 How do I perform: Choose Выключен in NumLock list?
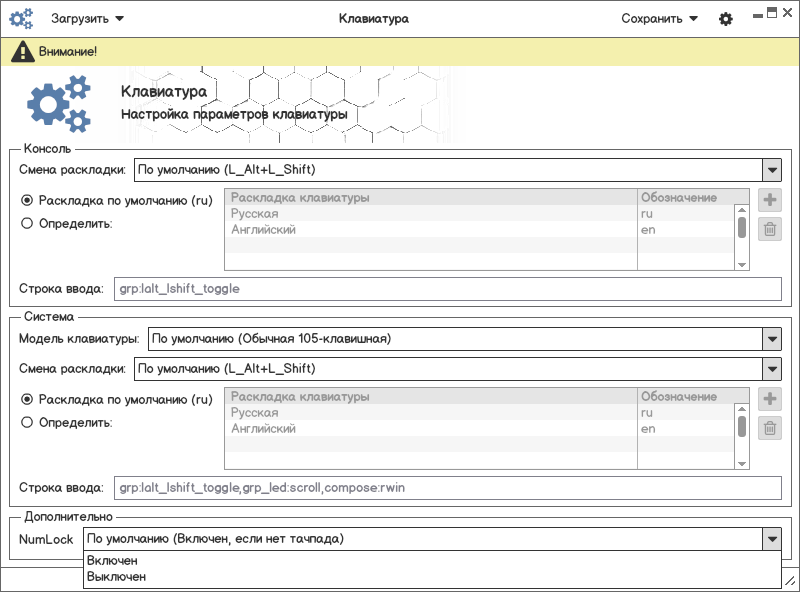(x=432, y=577)
